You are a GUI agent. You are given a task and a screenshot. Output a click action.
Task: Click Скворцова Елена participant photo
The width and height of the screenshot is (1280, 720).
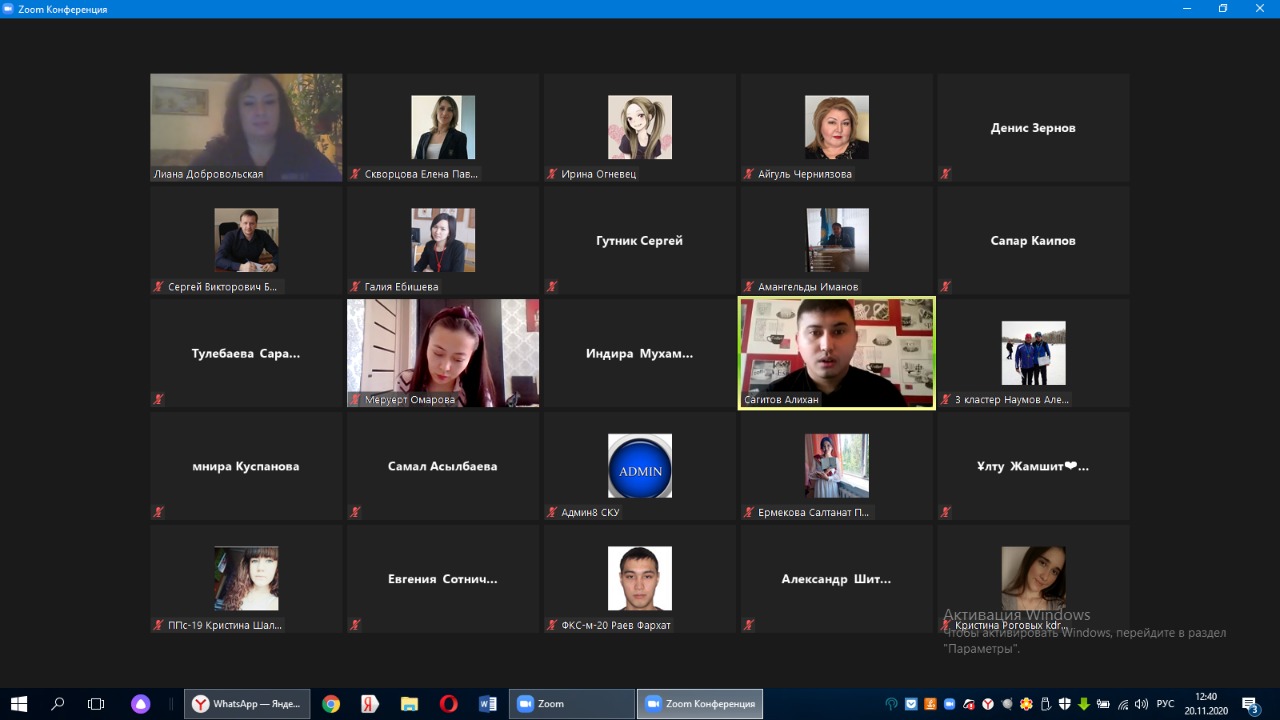pos(443,127)
